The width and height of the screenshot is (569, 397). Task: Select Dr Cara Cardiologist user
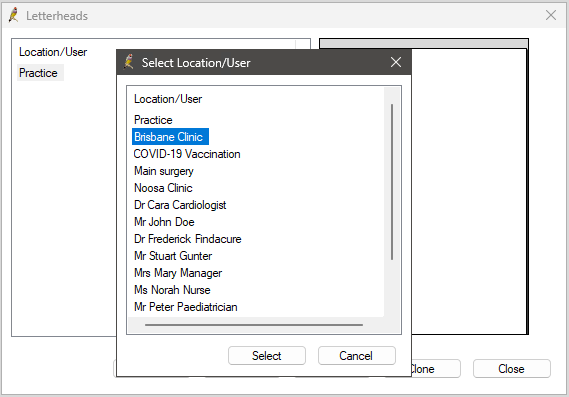[180, 205]
